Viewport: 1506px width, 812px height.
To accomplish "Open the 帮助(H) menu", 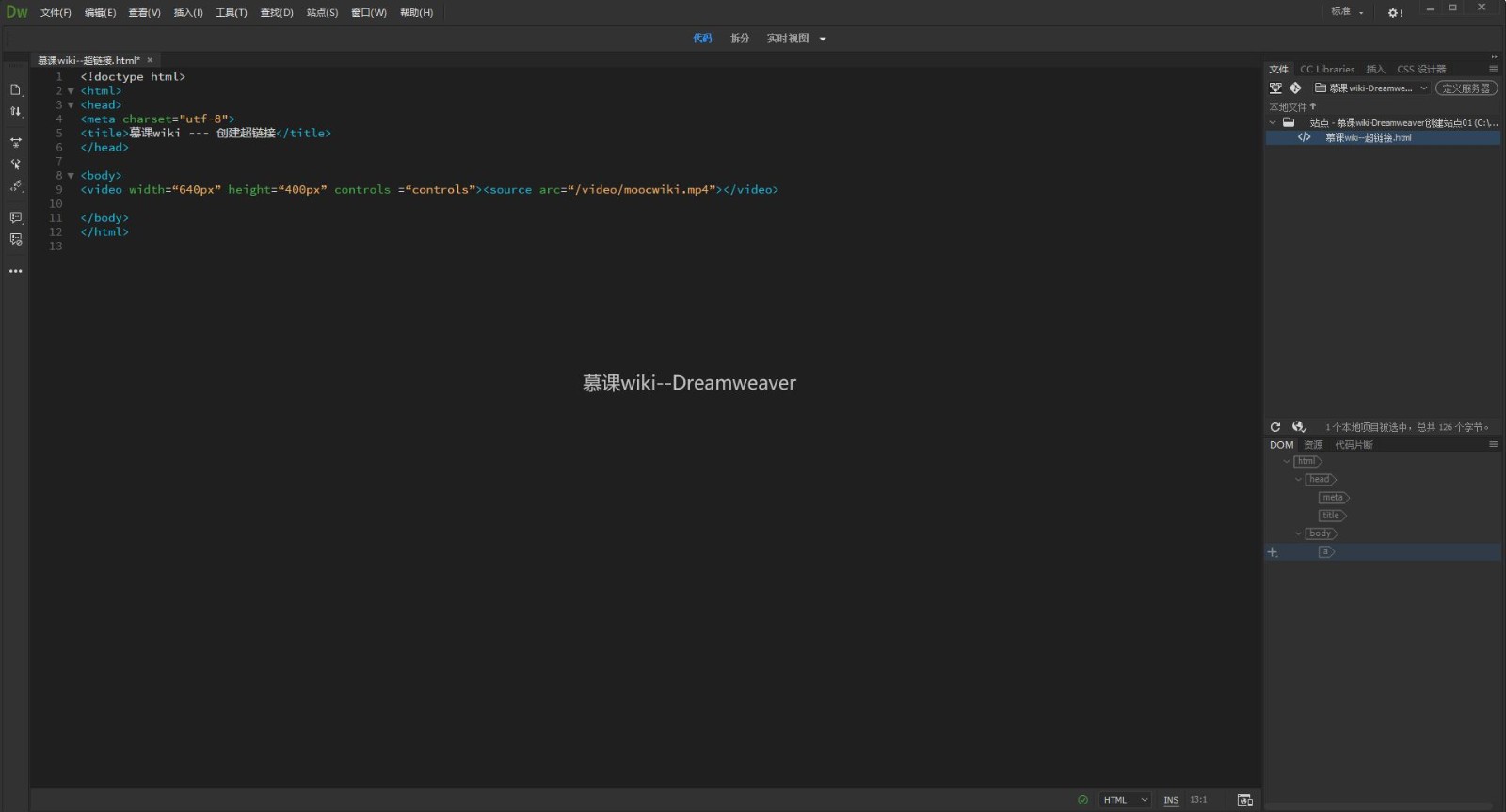I will 416,12.
